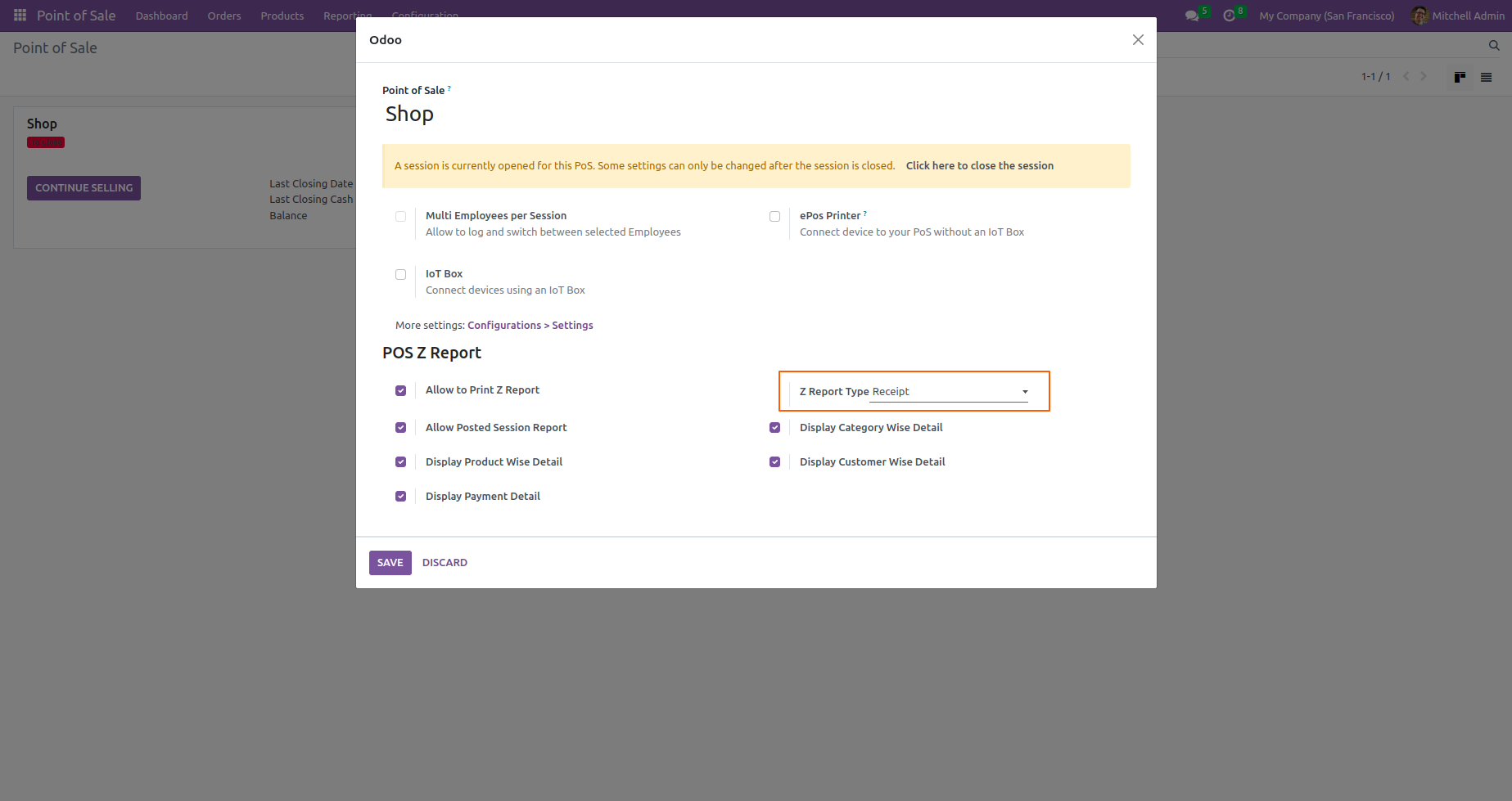Click the search magnifier icon

pyautogui.click(x=1494, y=46)
